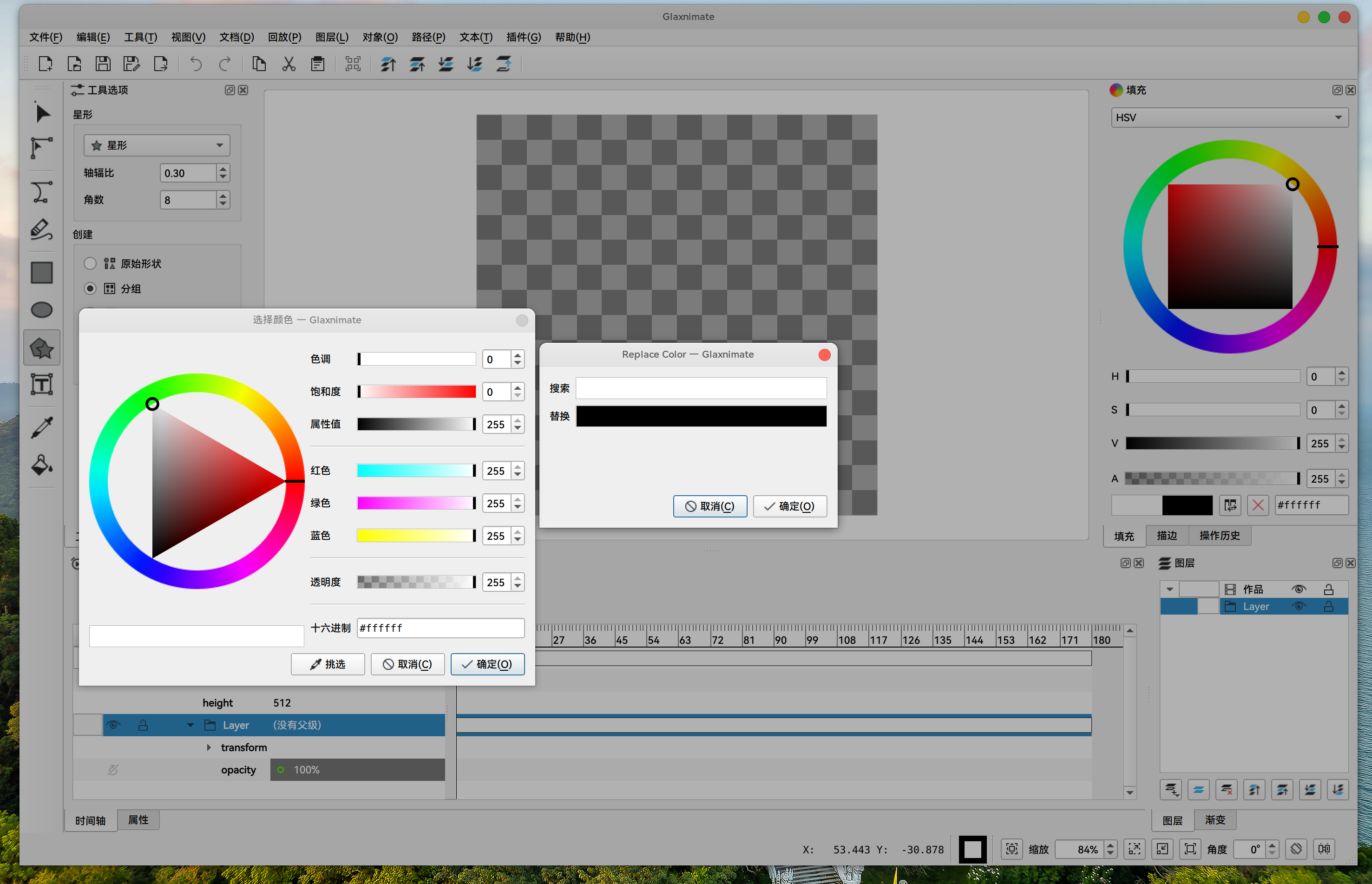Click the Paste clipboard icon

tap(317, 64)
